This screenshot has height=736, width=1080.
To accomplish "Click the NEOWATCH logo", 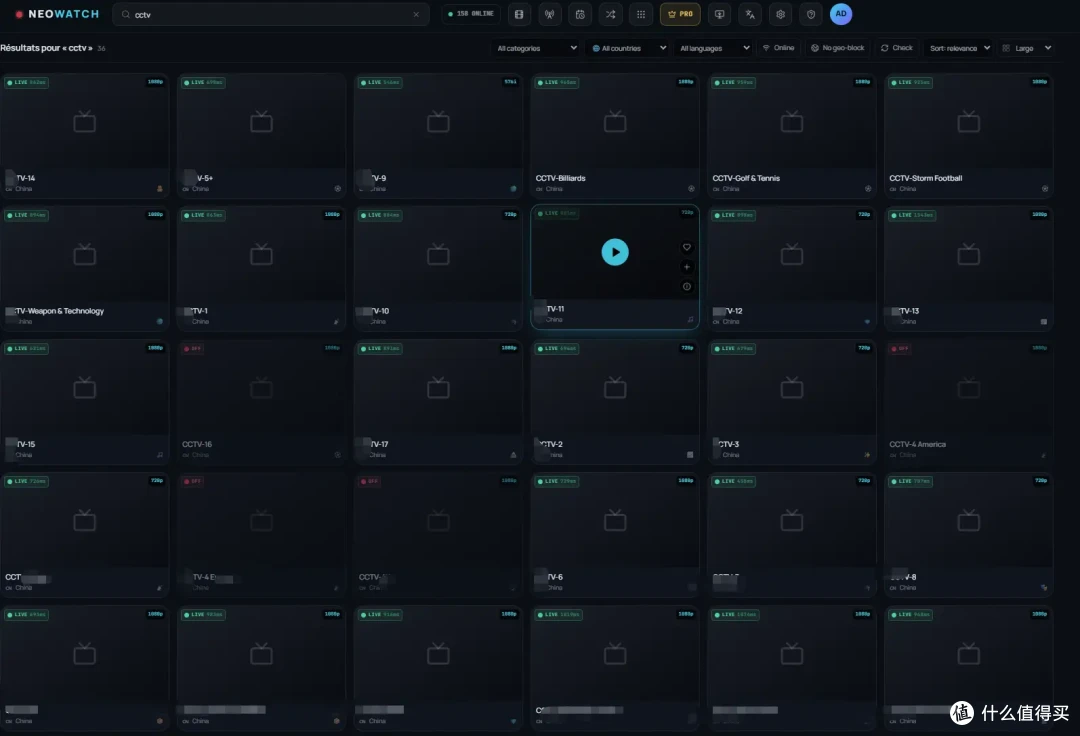I will 57,14.
